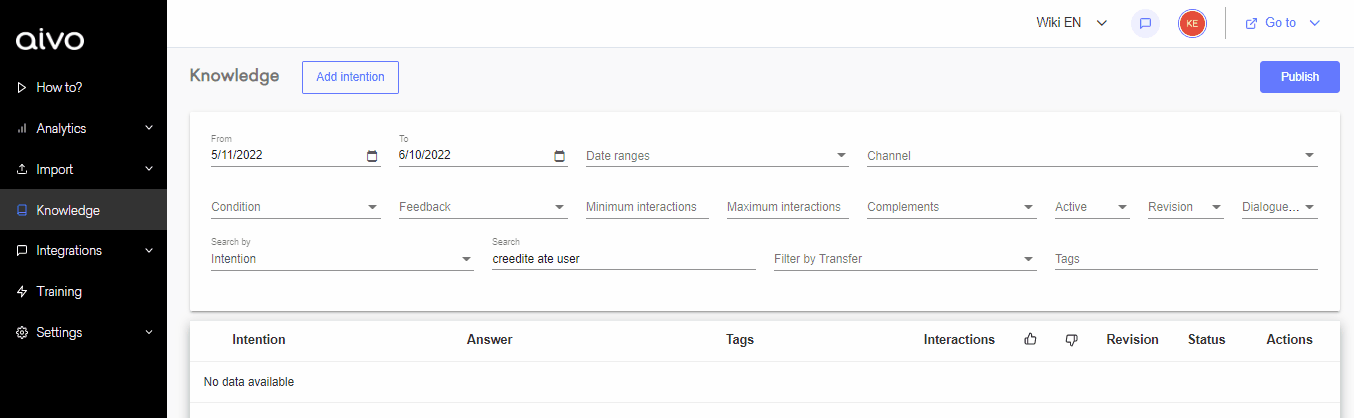Open the Filter by Transfer dropdown
The image size is (1354, 418).
click(905, 259)
